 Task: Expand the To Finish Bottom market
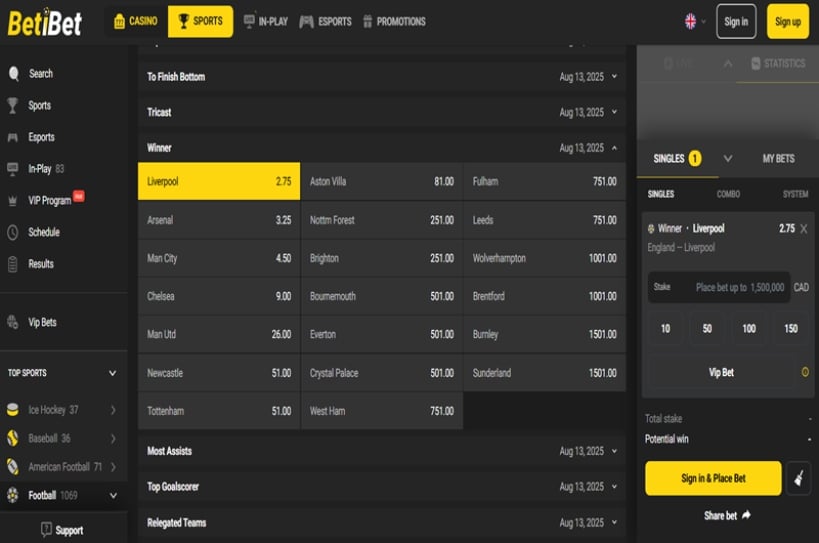pyautogui.click(x=382, y=77)
